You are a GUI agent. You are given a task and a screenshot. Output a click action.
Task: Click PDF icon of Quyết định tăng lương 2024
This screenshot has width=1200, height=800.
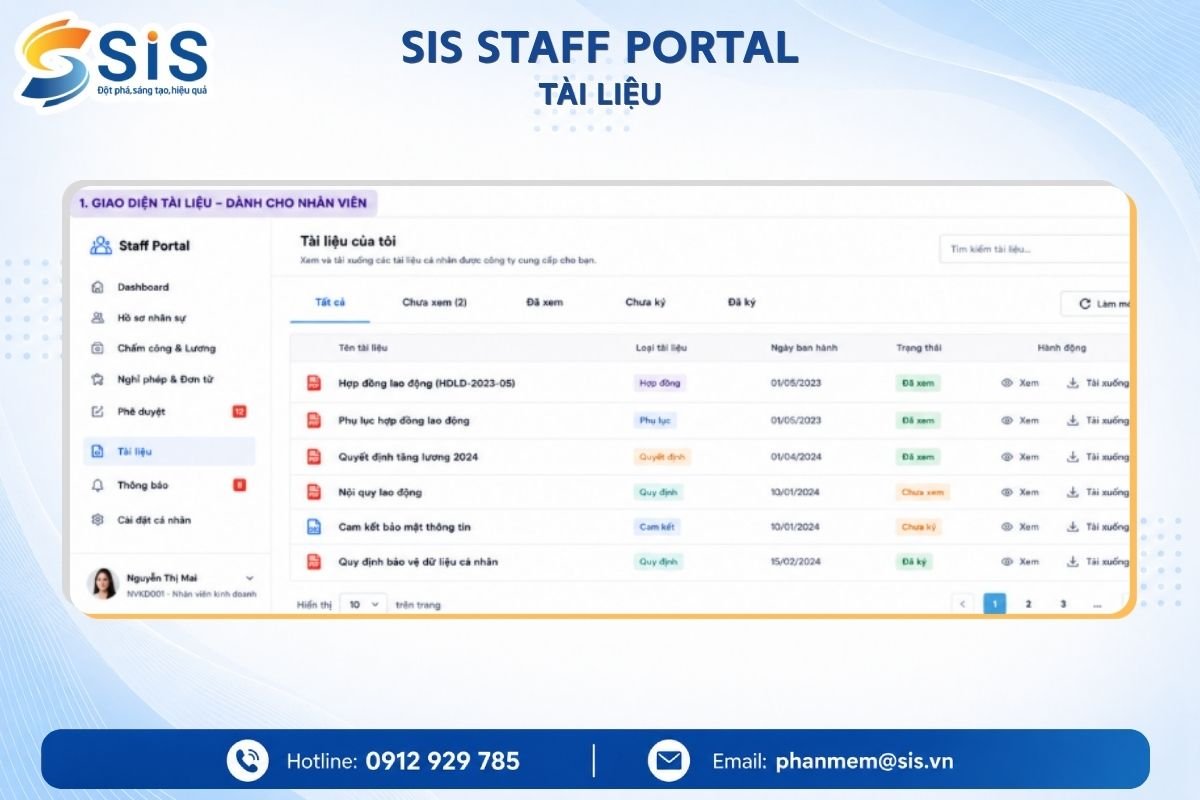tap(313, 457)
